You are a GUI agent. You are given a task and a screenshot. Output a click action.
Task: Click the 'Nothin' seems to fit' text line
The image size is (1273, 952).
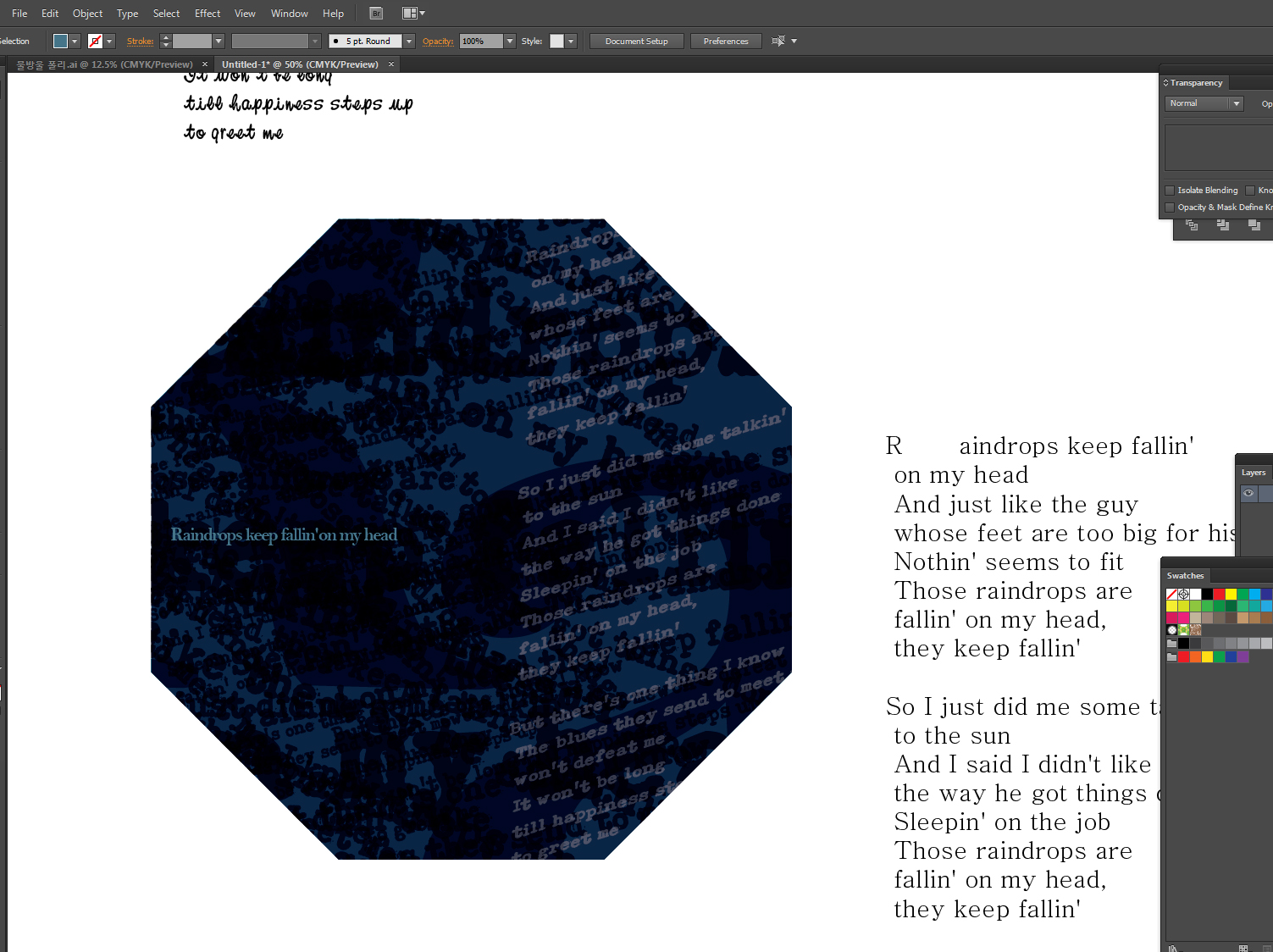pyautogui.click(x=1009, y=562)
